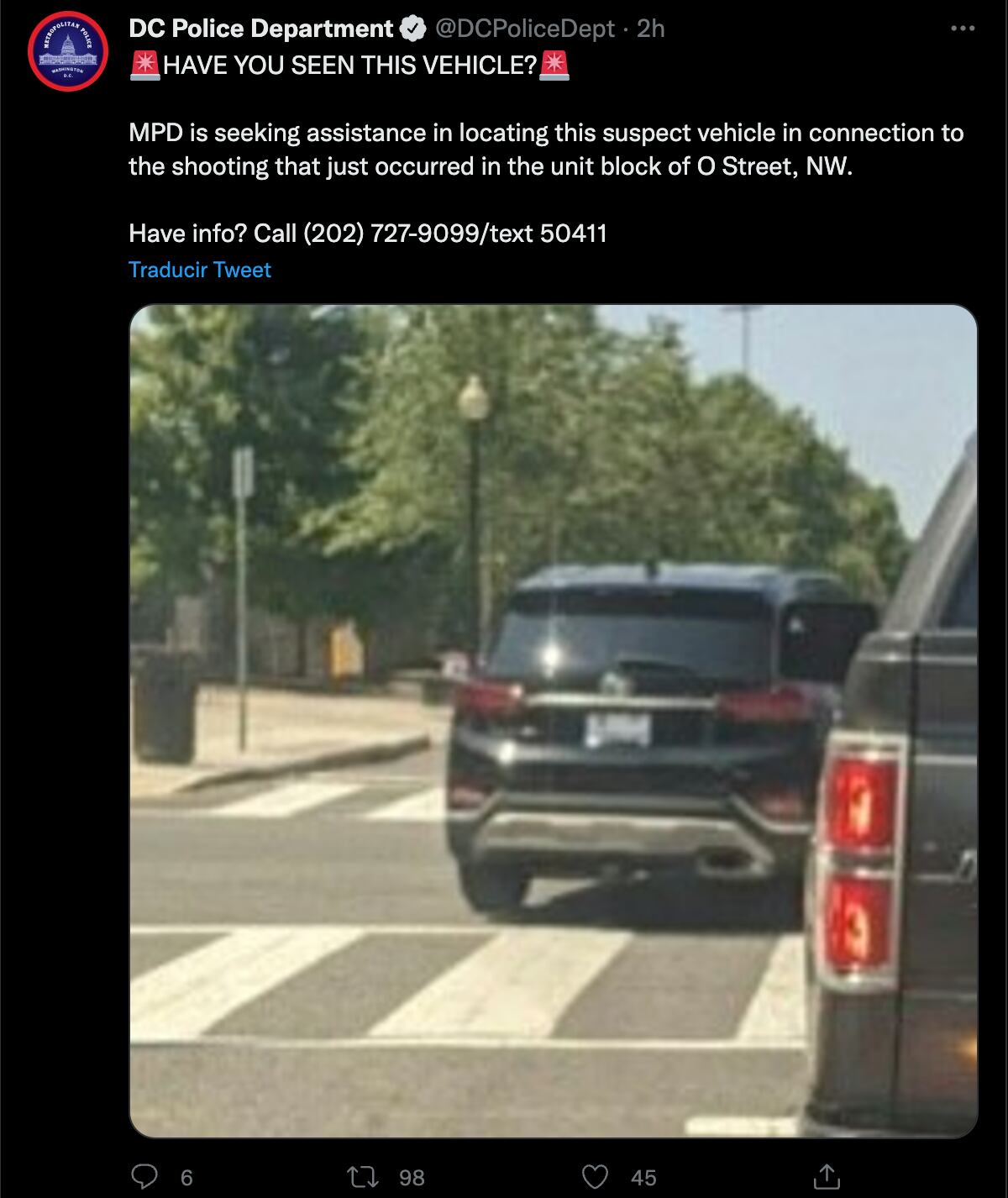Open the share tweet icon
The image size is (1008, 1198).
point(827,1177)
